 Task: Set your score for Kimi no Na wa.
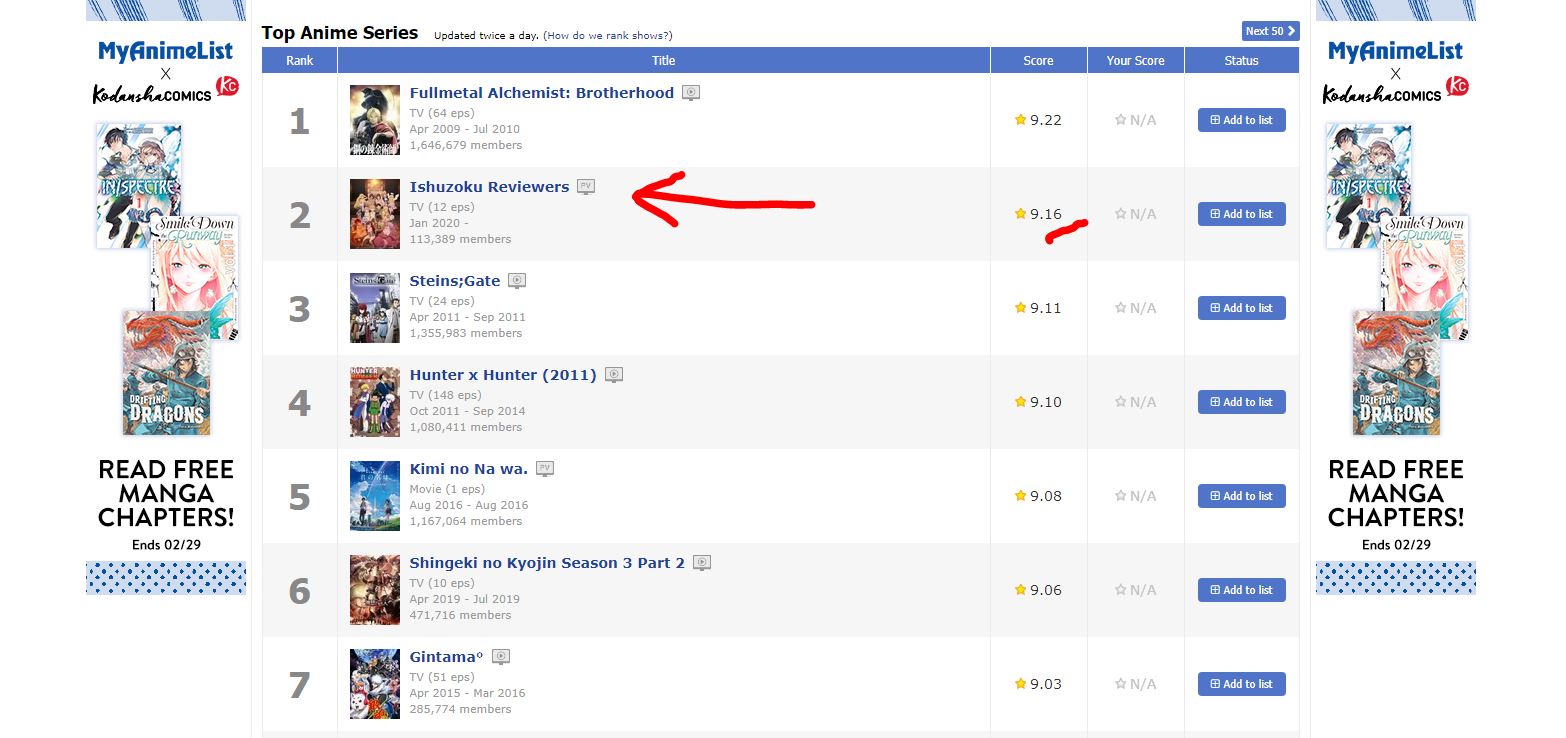pyautogui.click(x=1135, y=496)
